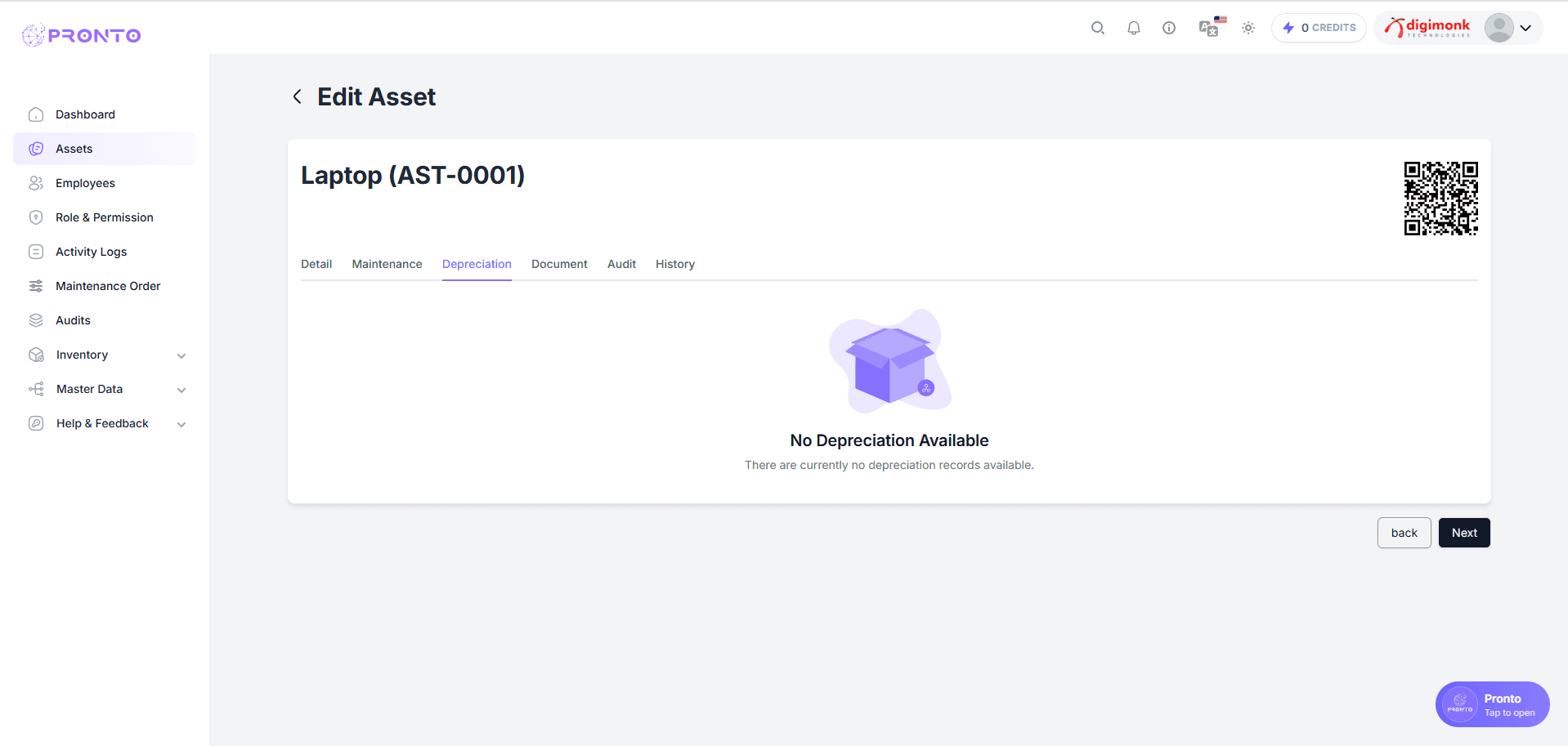
Task: Go back using Edit Asset arrow
Action: (298, 96)
